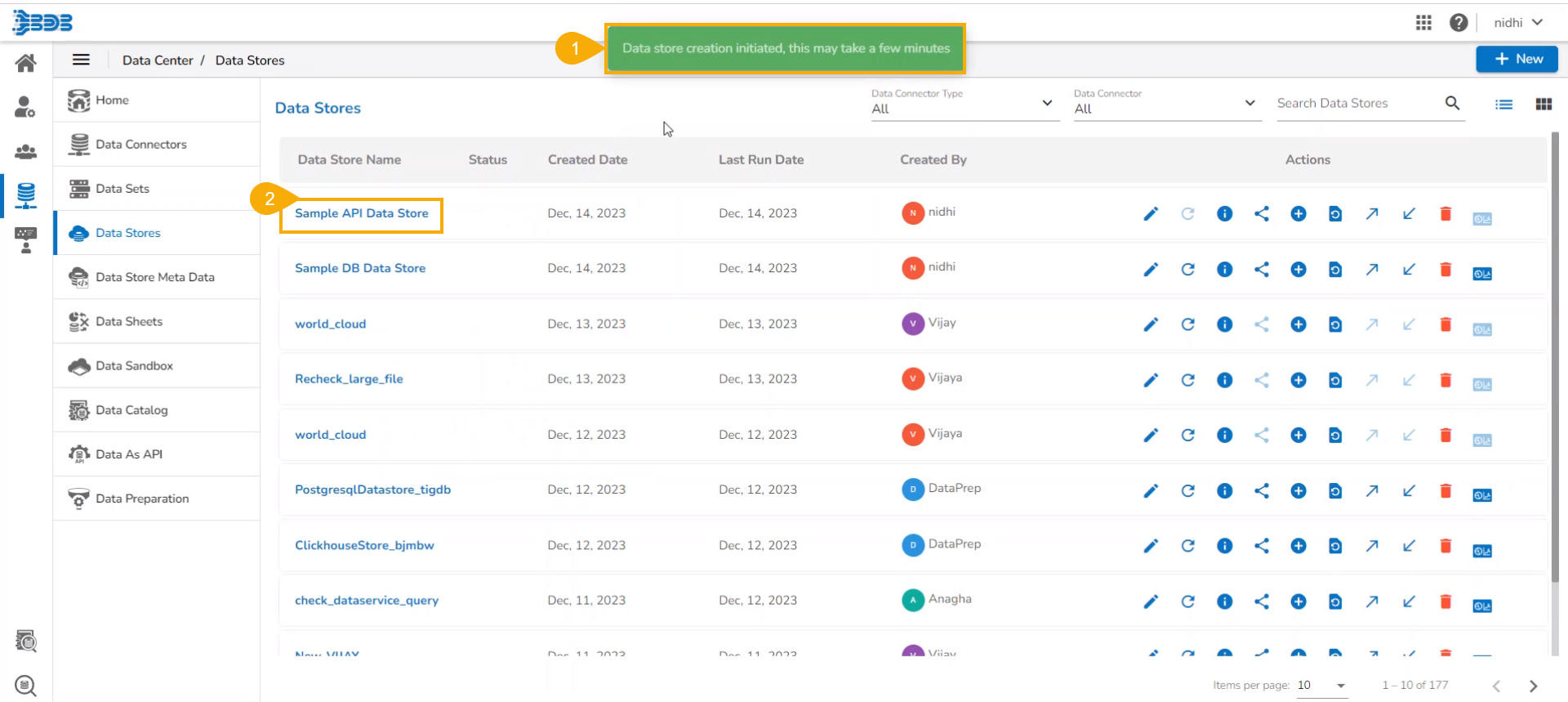
Task: Open the apps grid menu icon
Action: point(1423,23)
